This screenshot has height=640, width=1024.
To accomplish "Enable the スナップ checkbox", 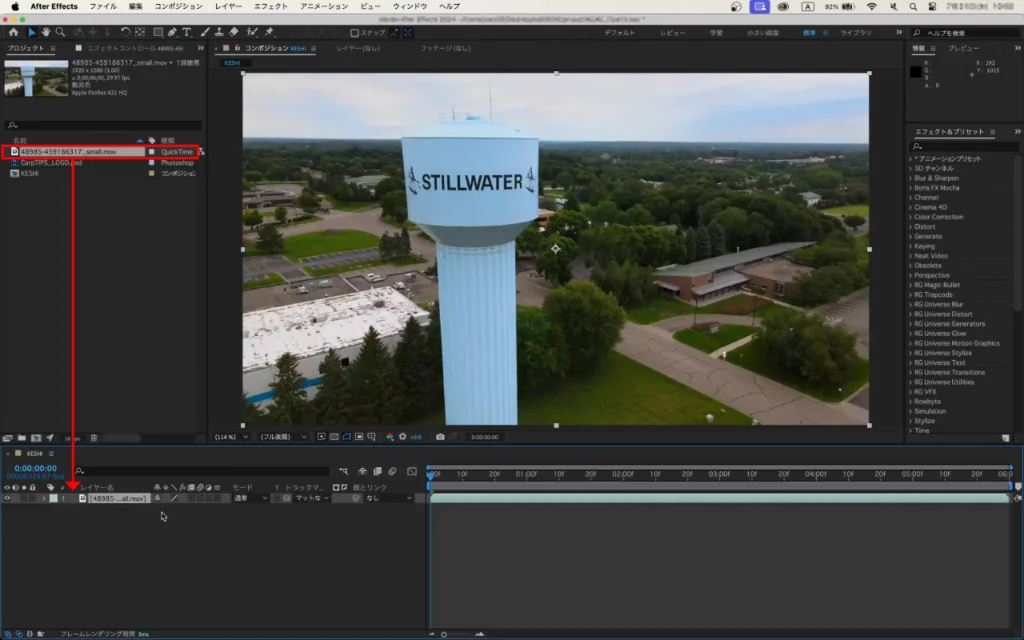I will pos(355,32).
